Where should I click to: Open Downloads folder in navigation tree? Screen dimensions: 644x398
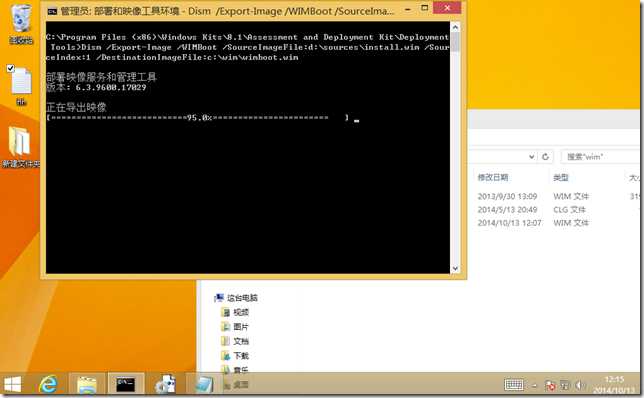point(235,356)
